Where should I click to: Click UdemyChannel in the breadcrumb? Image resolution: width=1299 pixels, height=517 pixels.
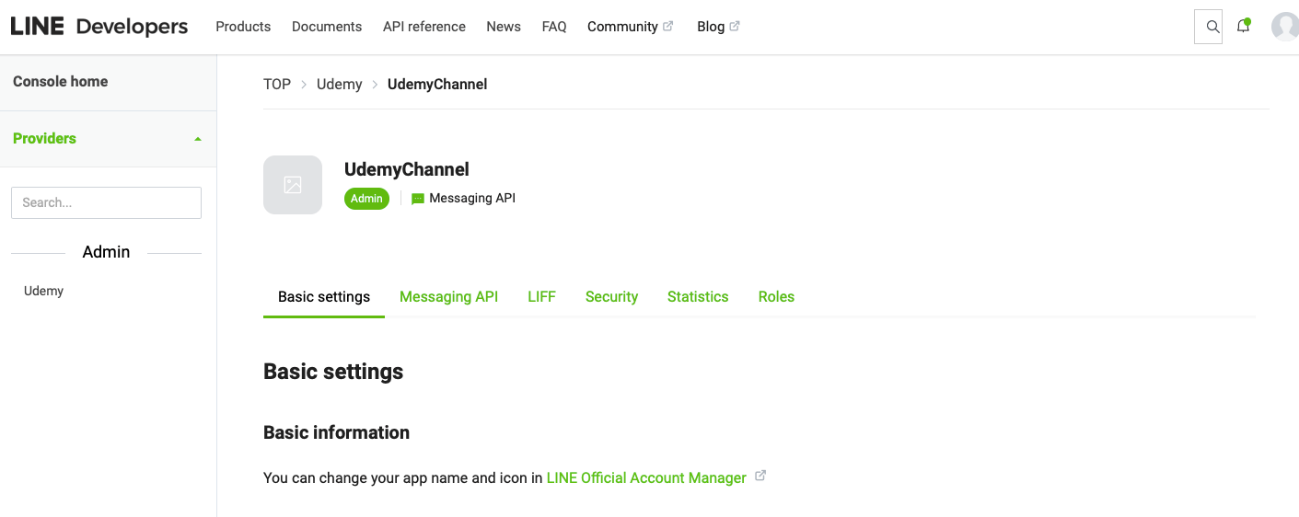coord(437,84)
